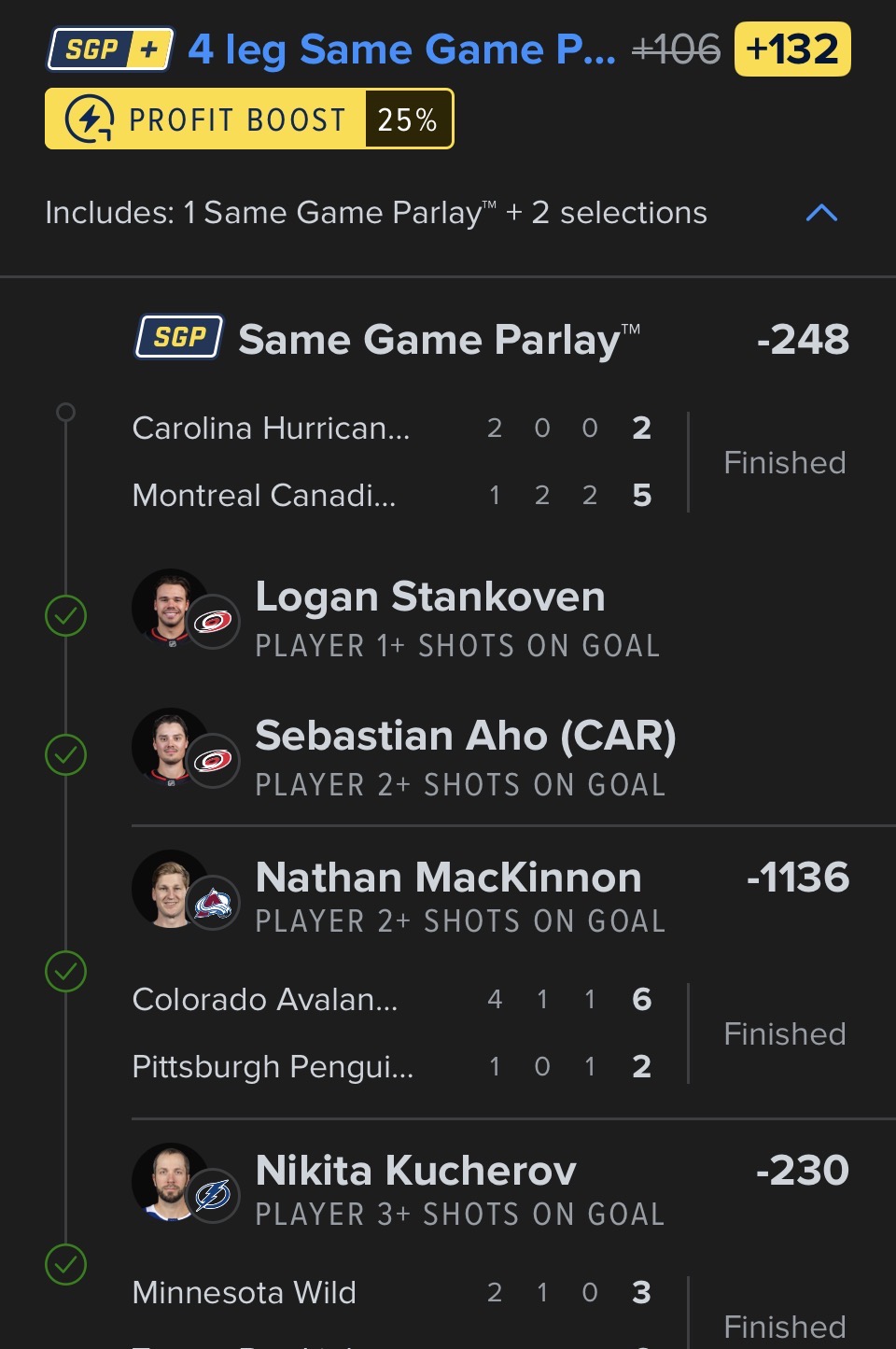Click the Colorado Avalanche logo next to MacKinnon
The width and height of the screenshot is (896, 1349).
[214, 903]
